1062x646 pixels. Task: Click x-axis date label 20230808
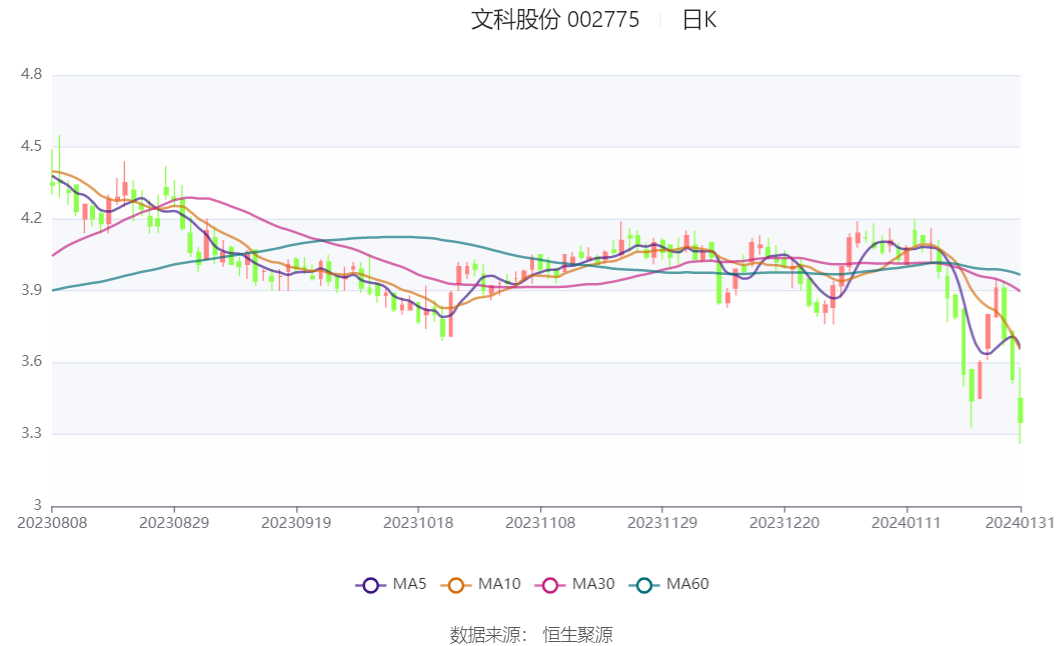pyautogui.click(x=52, y=523)
